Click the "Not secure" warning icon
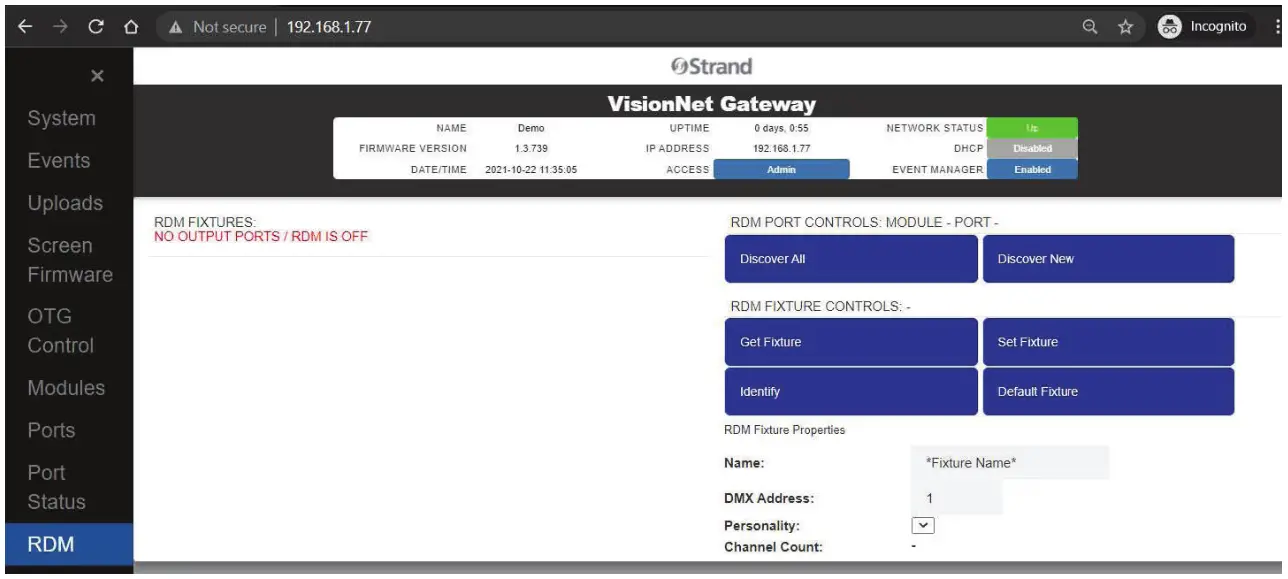 click(177, 26)
